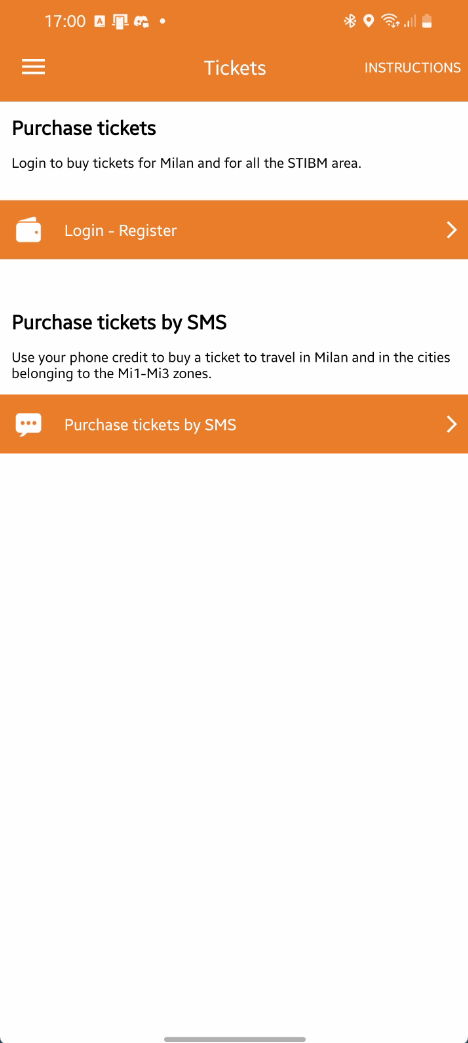Tap the cellular signal bars icon
468x1043 pixels.
[x=410, y=22]
